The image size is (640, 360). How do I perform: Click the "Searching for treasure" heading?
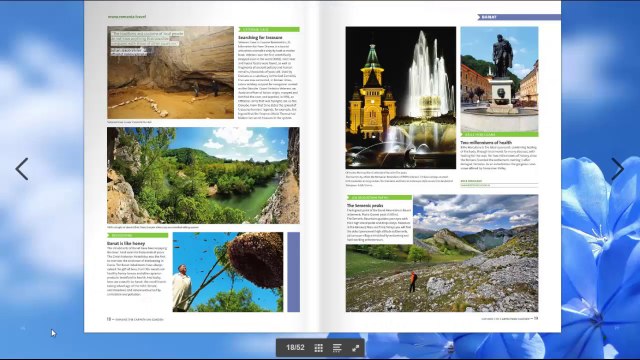260,37
